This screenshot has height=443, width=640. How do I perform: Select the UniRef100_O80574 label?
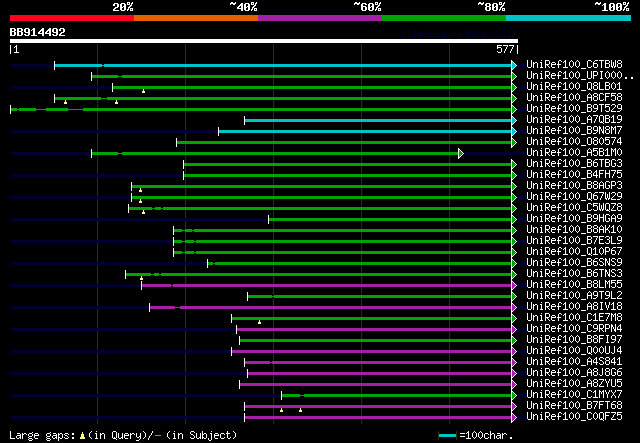pos(574,141)
